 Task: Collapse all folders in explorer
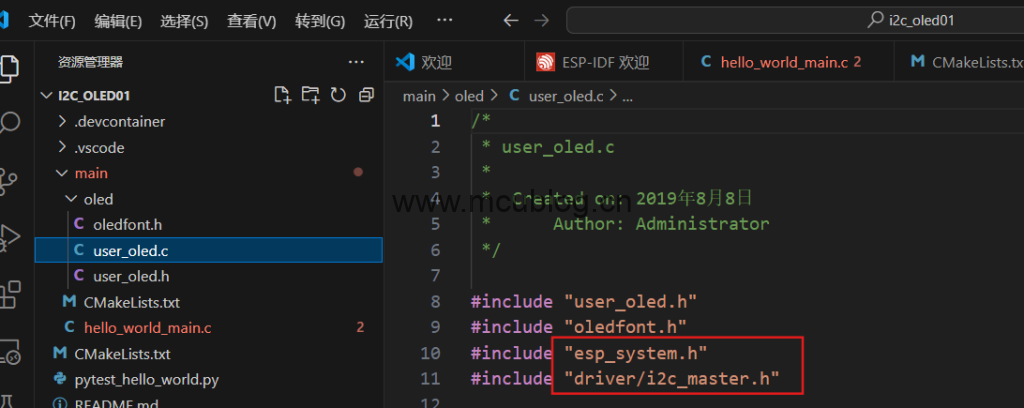pos(366,95)
